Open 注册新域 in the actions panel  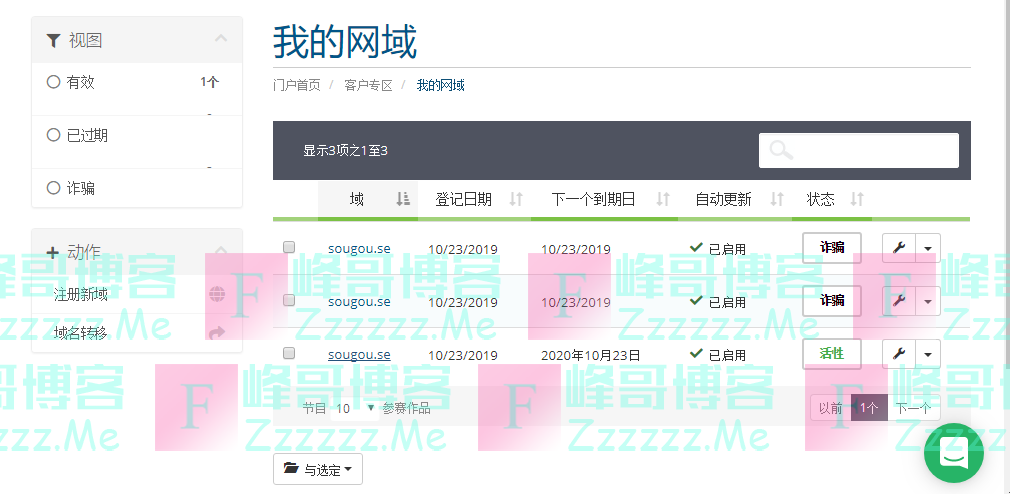click(81, 294)
